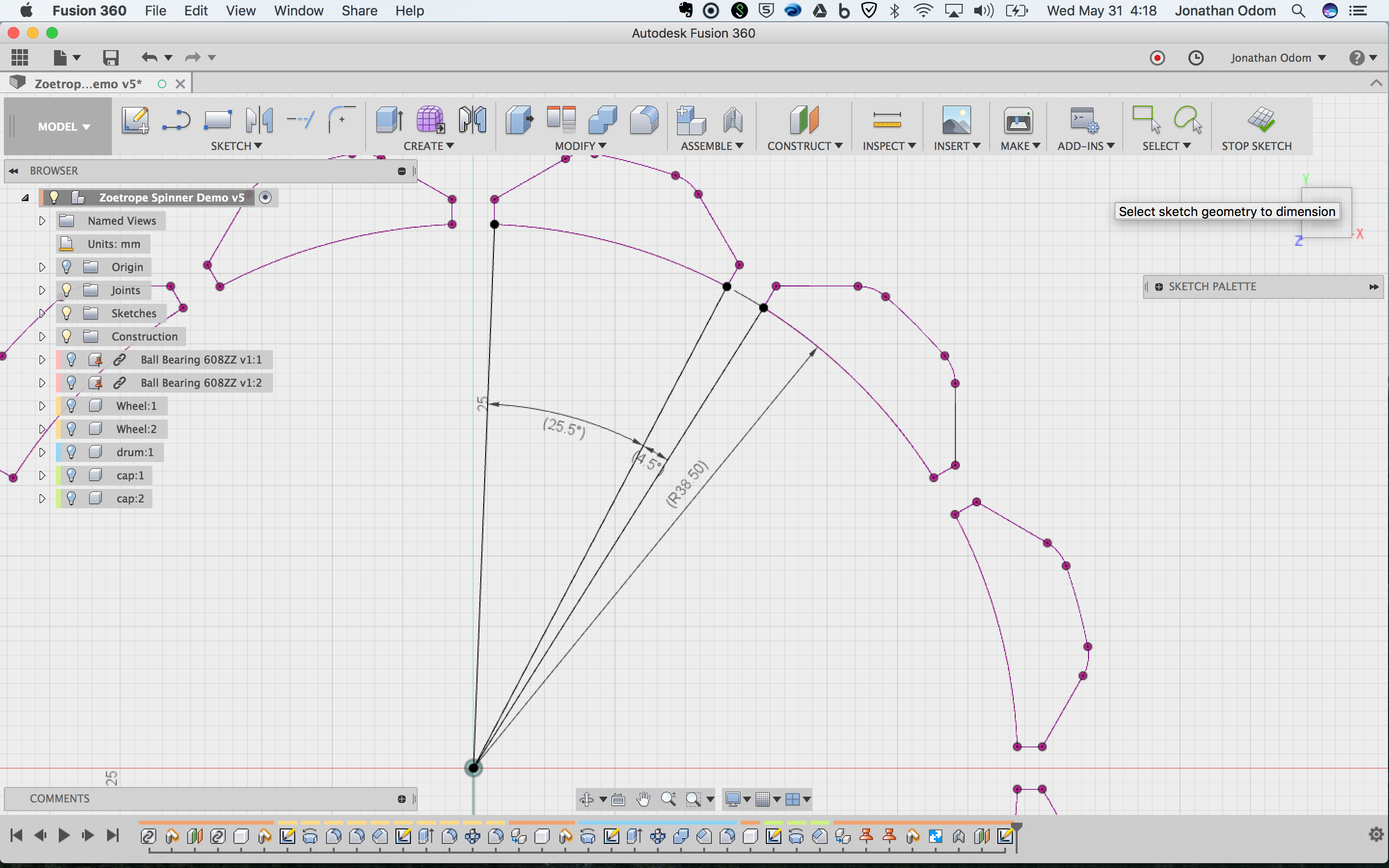The image size is (1389, 868).
Task: Open the MODEL workspace dropdown
Action: [63, 127]
